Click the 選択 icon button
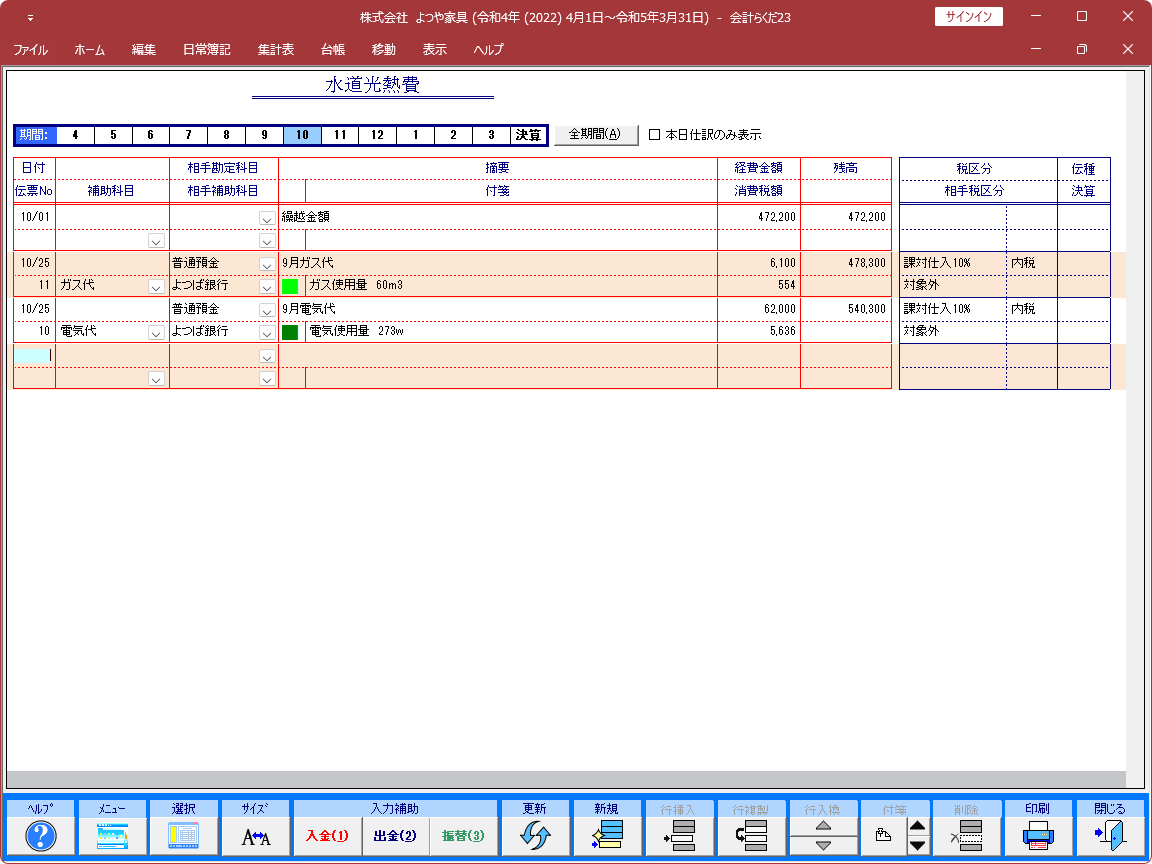Viewport: 1152px width, 864px height. 184,837
